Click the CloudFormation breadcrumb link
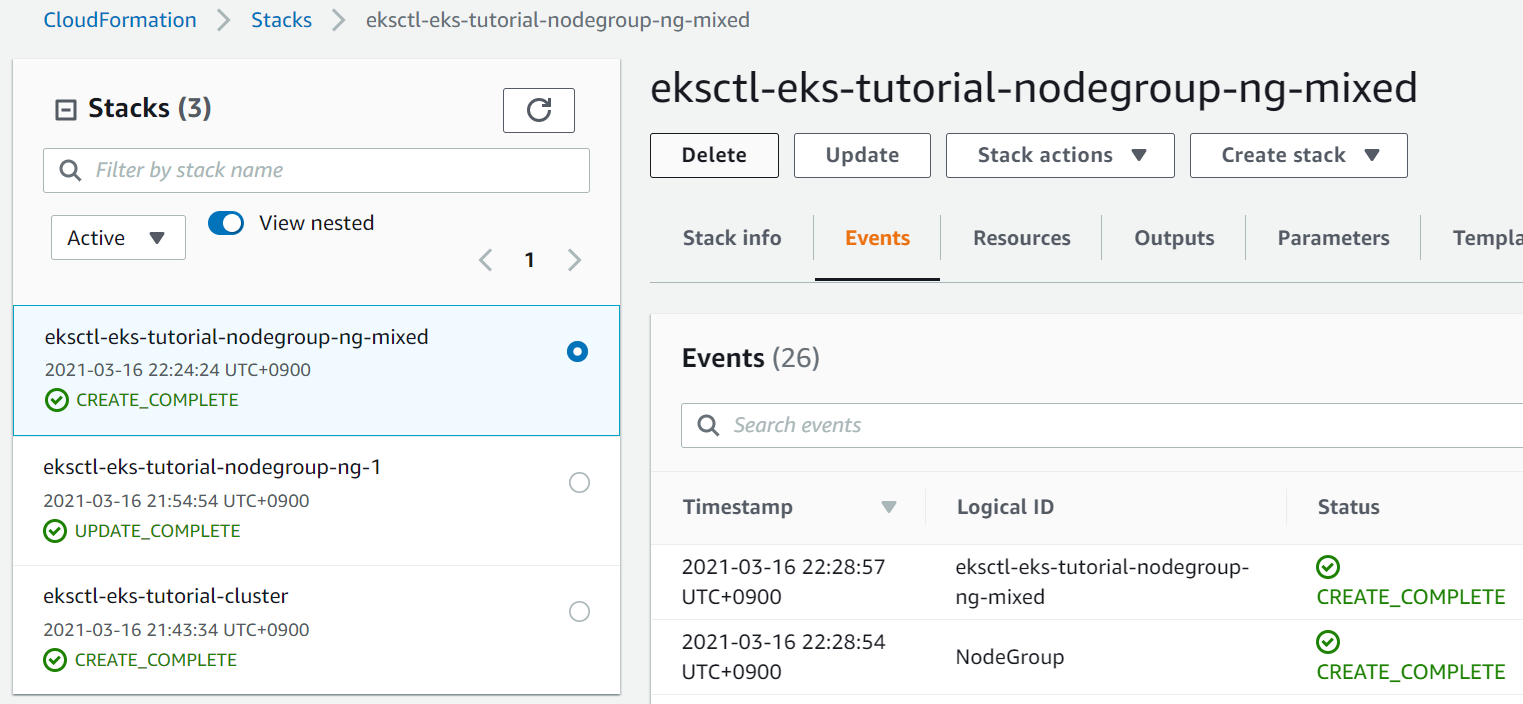 (120, 20)
